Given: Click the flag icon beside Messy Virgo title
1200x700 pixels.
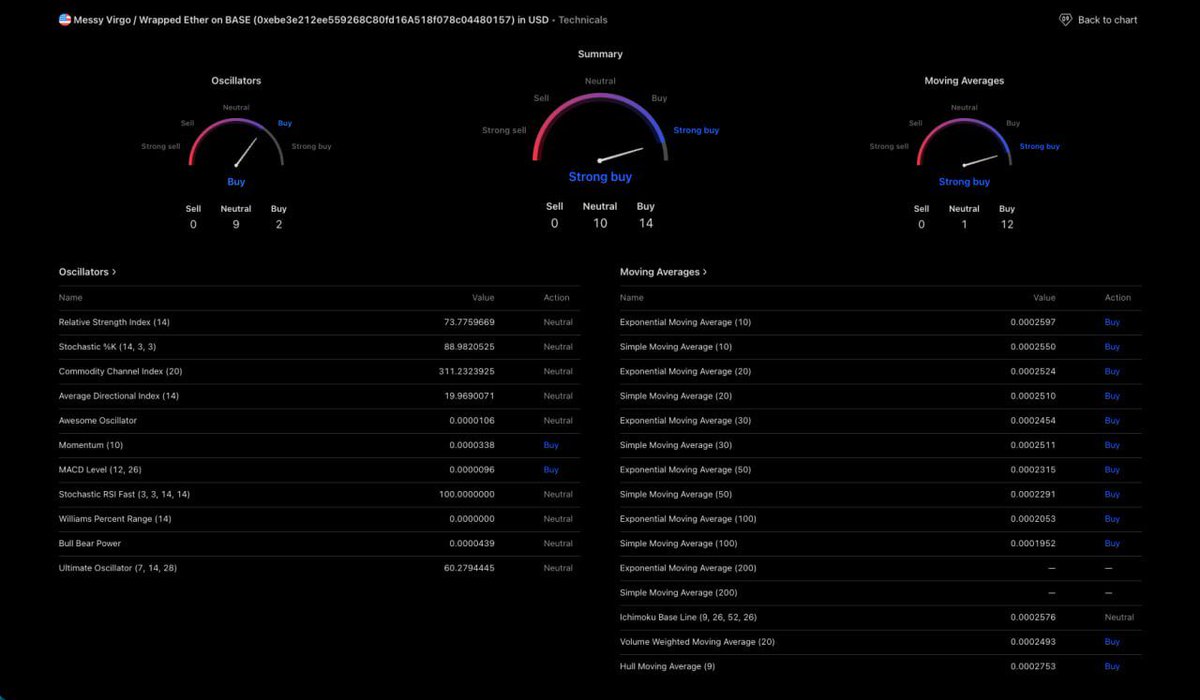Looking at the screenshot, I should pos(65,20).
